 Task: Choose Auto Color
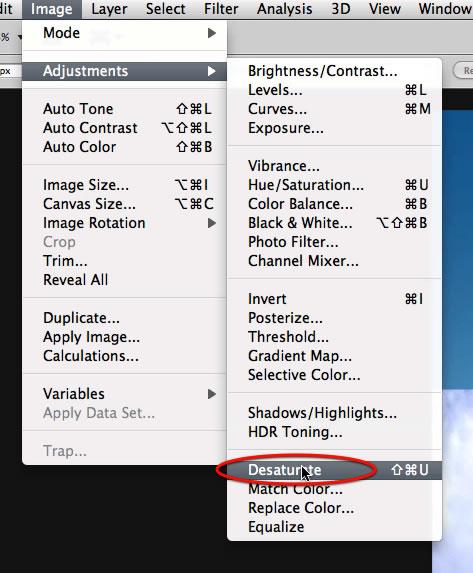tap(124, 147)
